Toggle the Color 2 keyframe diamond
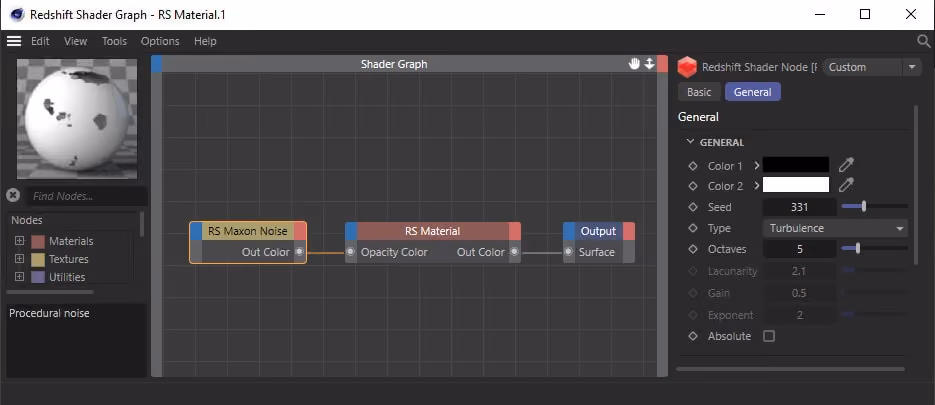Image resolution: width=935 pixels, height=405 pixels. [693, 186]
